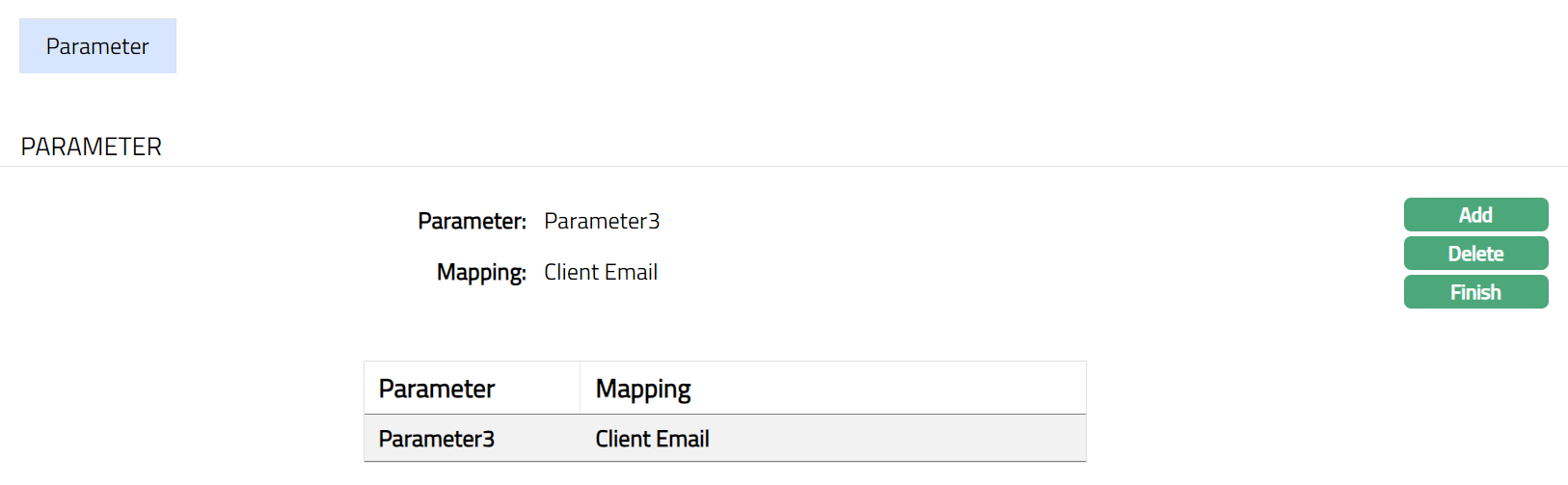Click the "Parameter:" form label
Image resolution: width=1568 pixels, height=485 pixels.
tap(472, 222)
